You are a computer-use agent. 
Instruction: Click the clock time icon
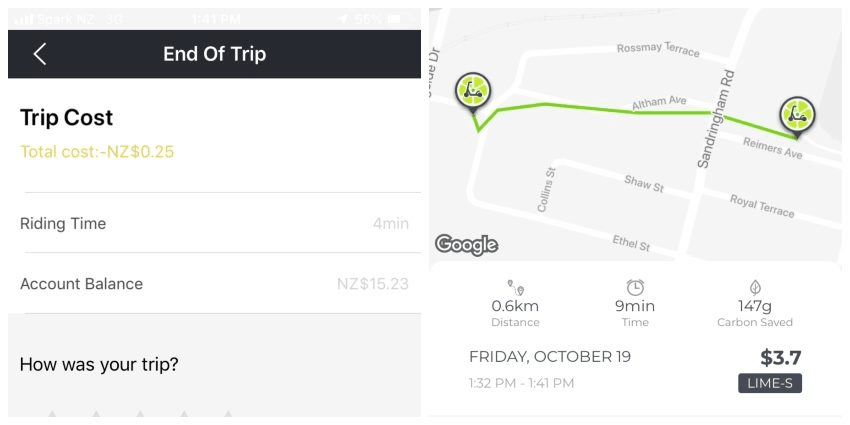click(x=635, y=287)
